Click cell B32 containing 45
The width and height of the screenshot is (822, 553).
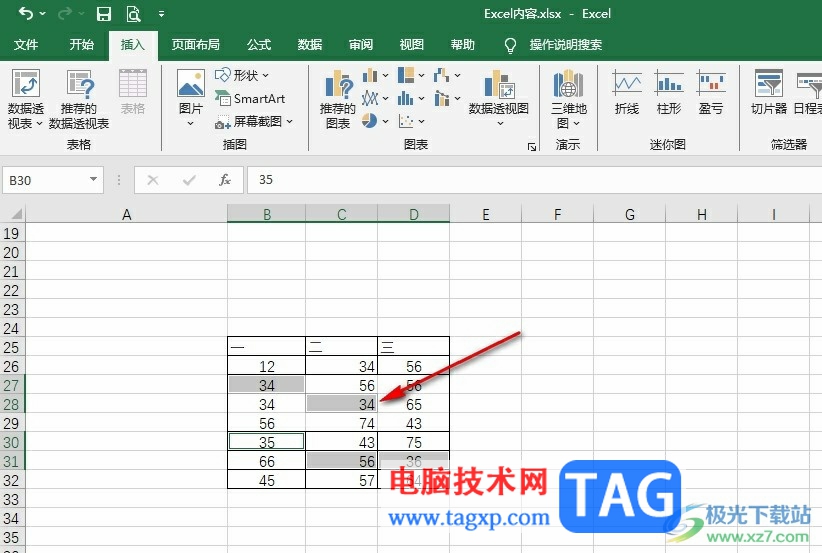pos(266,480)
